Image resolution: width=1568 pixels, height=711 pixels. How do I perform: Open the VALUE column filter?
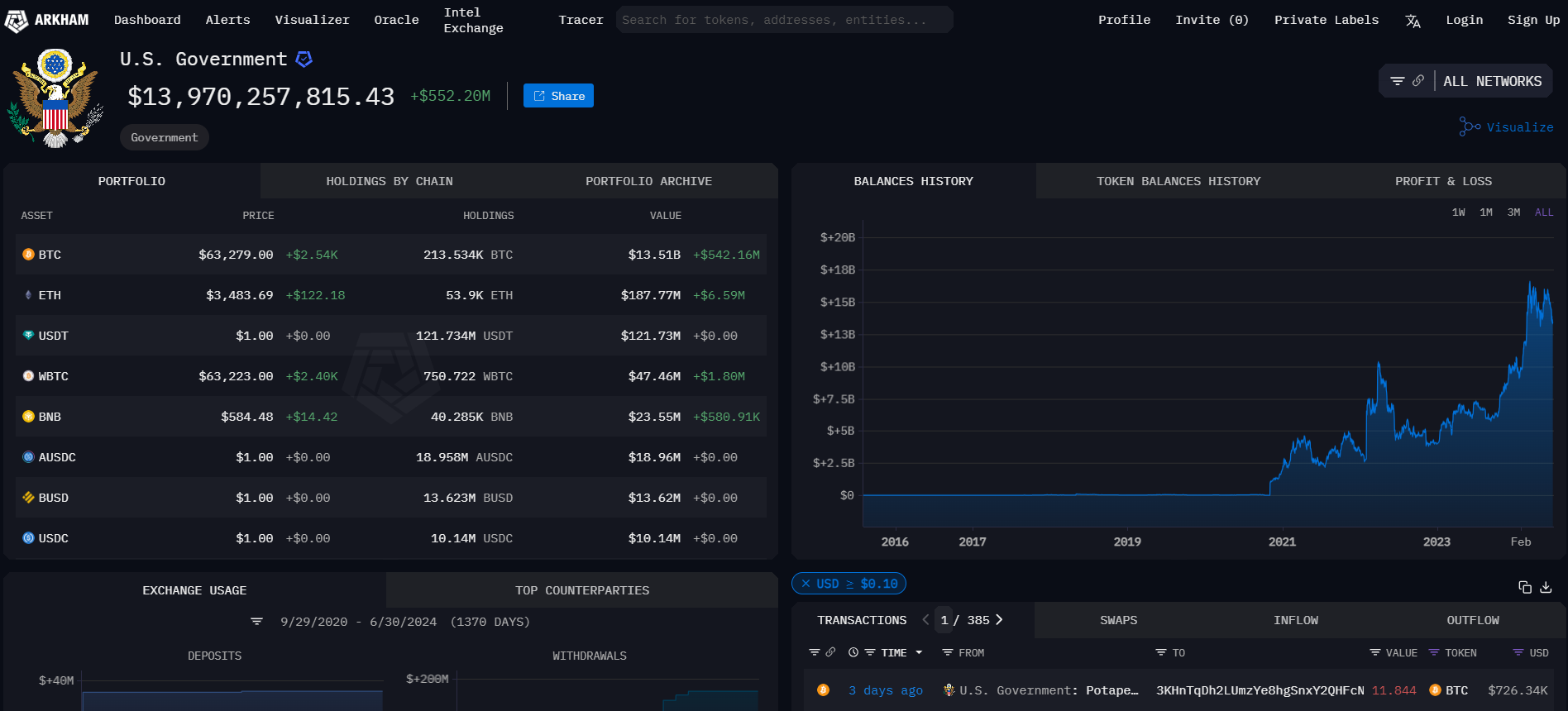pos(1374,653)
